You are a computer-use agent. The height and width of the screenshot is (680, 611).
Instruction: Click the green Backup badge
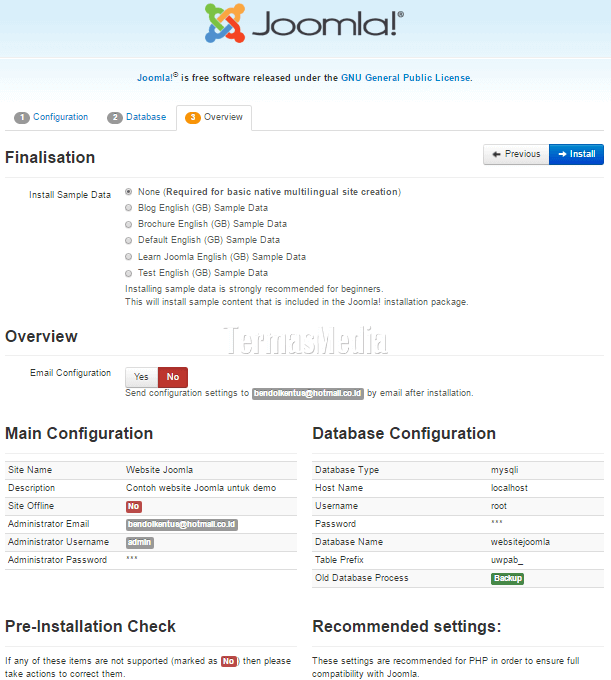click(x=507, y=579)
